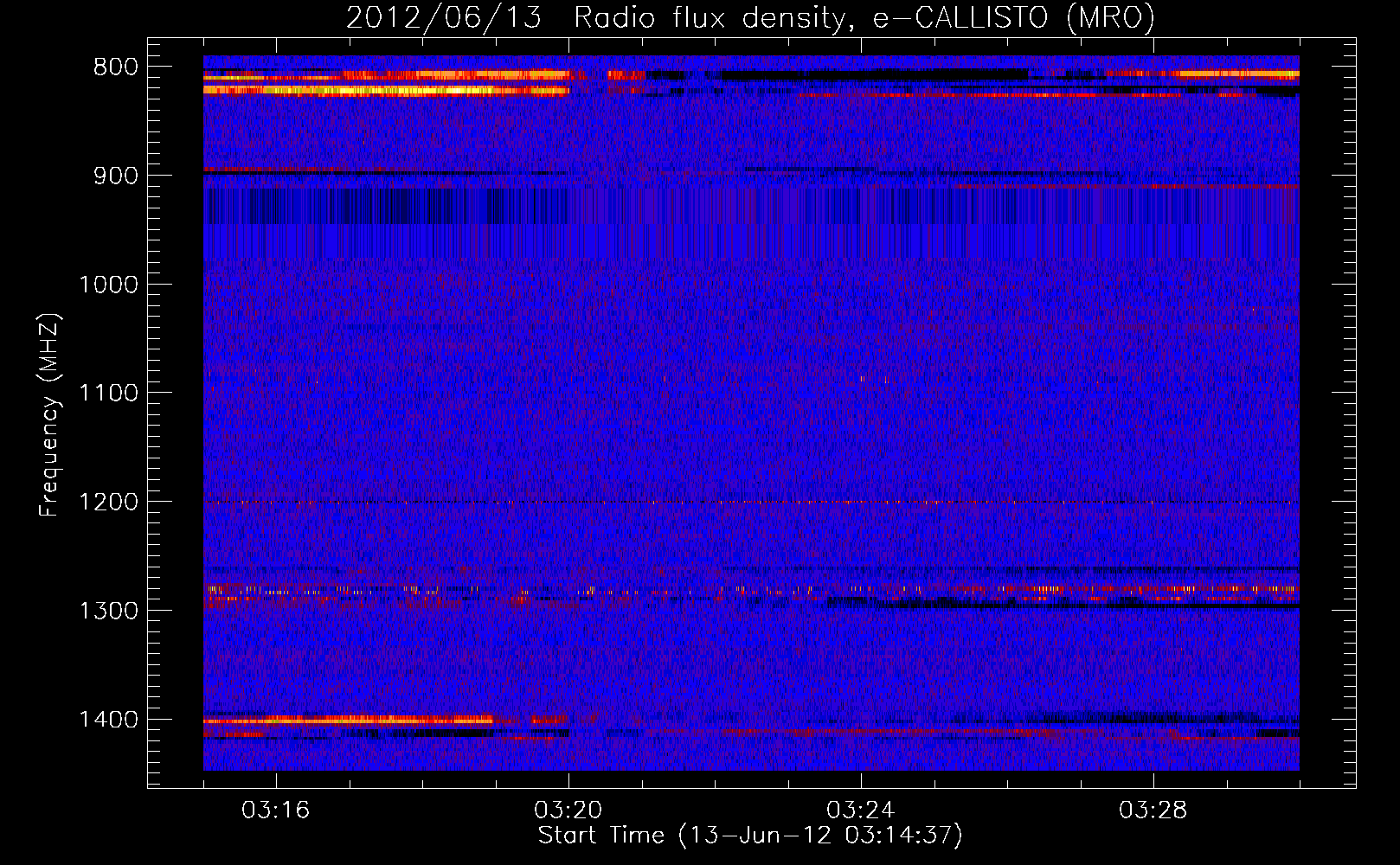
Task: Click the 1200 frequency tick label
Action: [x=108, y=503]
